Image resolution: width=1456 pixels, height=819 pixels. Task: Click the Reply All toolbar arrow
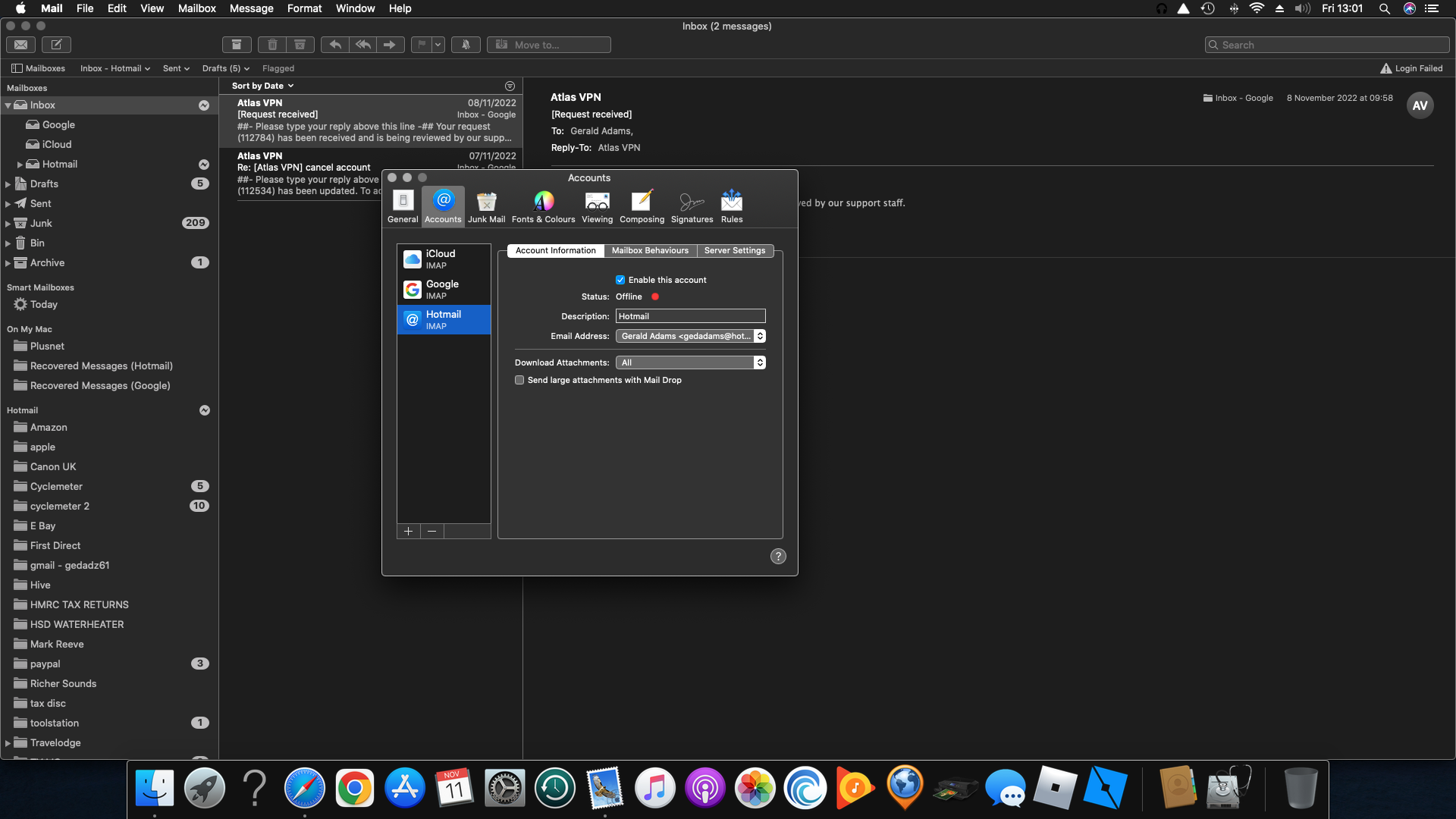point(363,45)
